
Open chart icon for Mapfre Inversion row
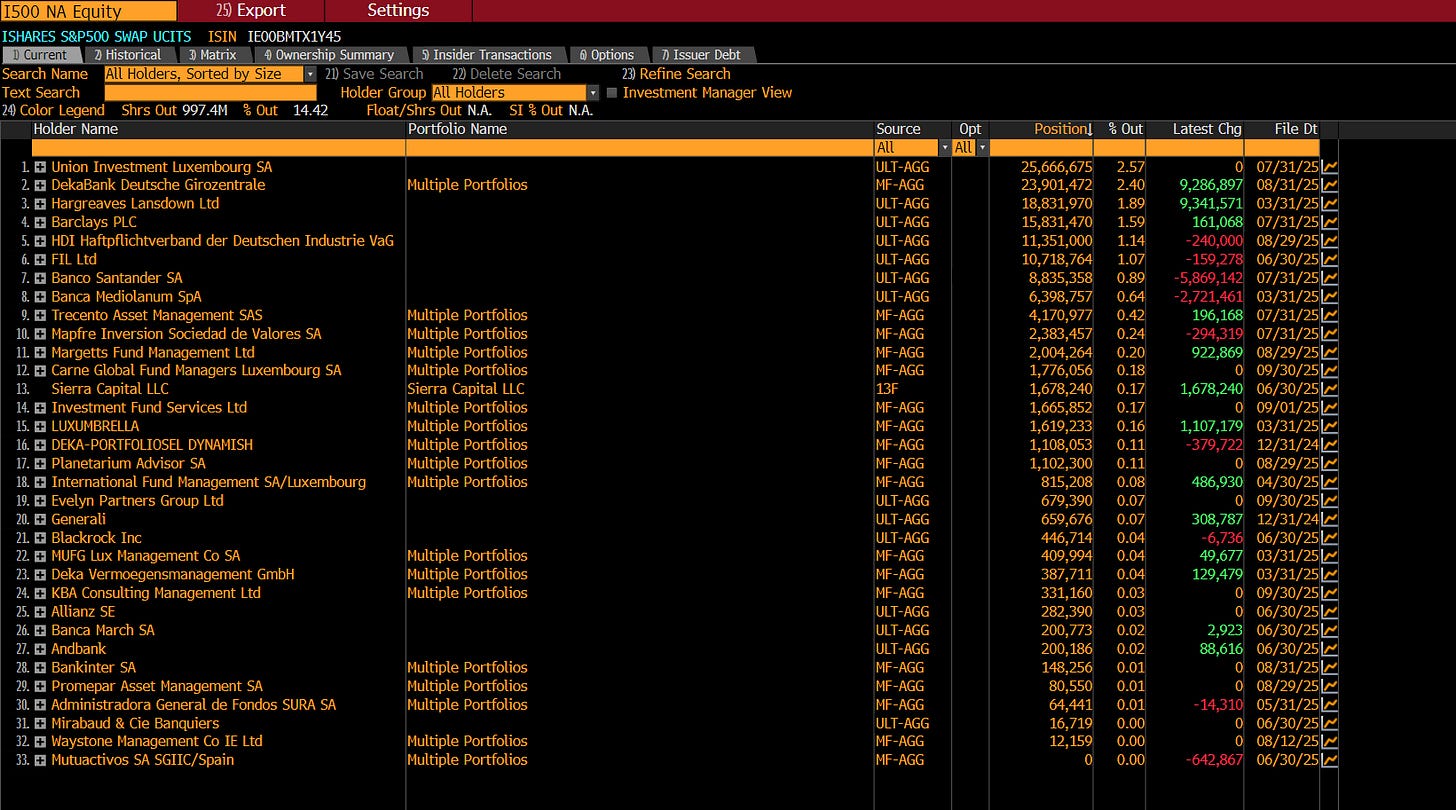tap(1330, 334)
